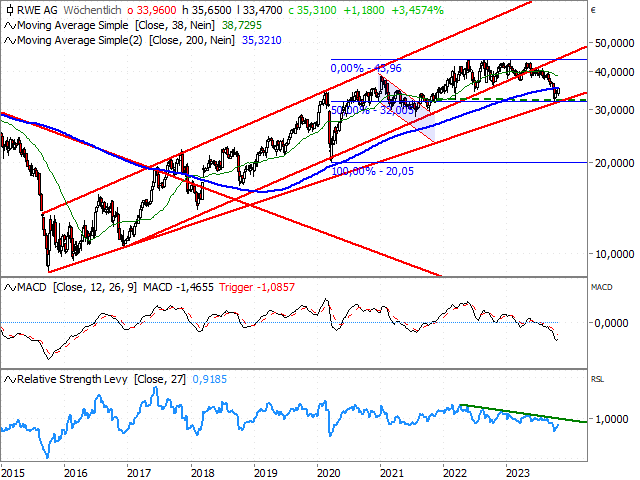This screenshot has width=640, height=480.
Task: Click the 2023 label on the time axis
Action: pyautogui.click(x=518, y=473)
